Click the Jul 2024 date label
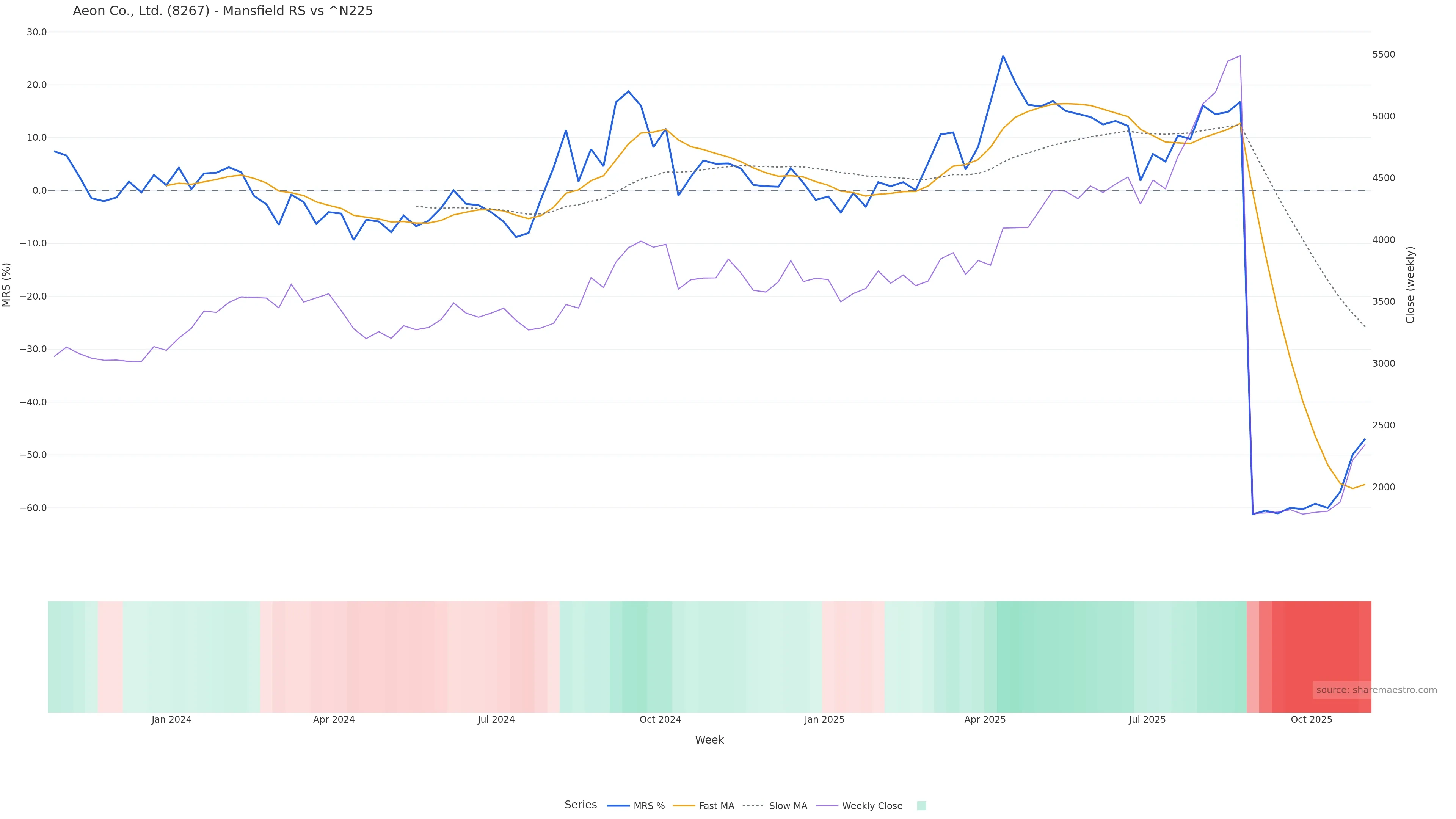This screenshot has height=819, width=1456. [x=496, y=720]
